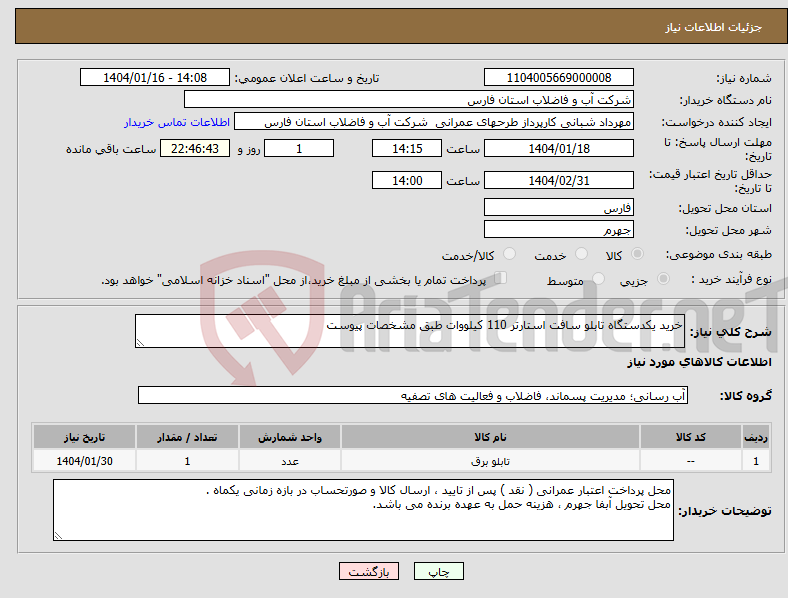Screen dimensions: 788x598
Task: Click the چاپ (print) button
Action: click(438, 571)
